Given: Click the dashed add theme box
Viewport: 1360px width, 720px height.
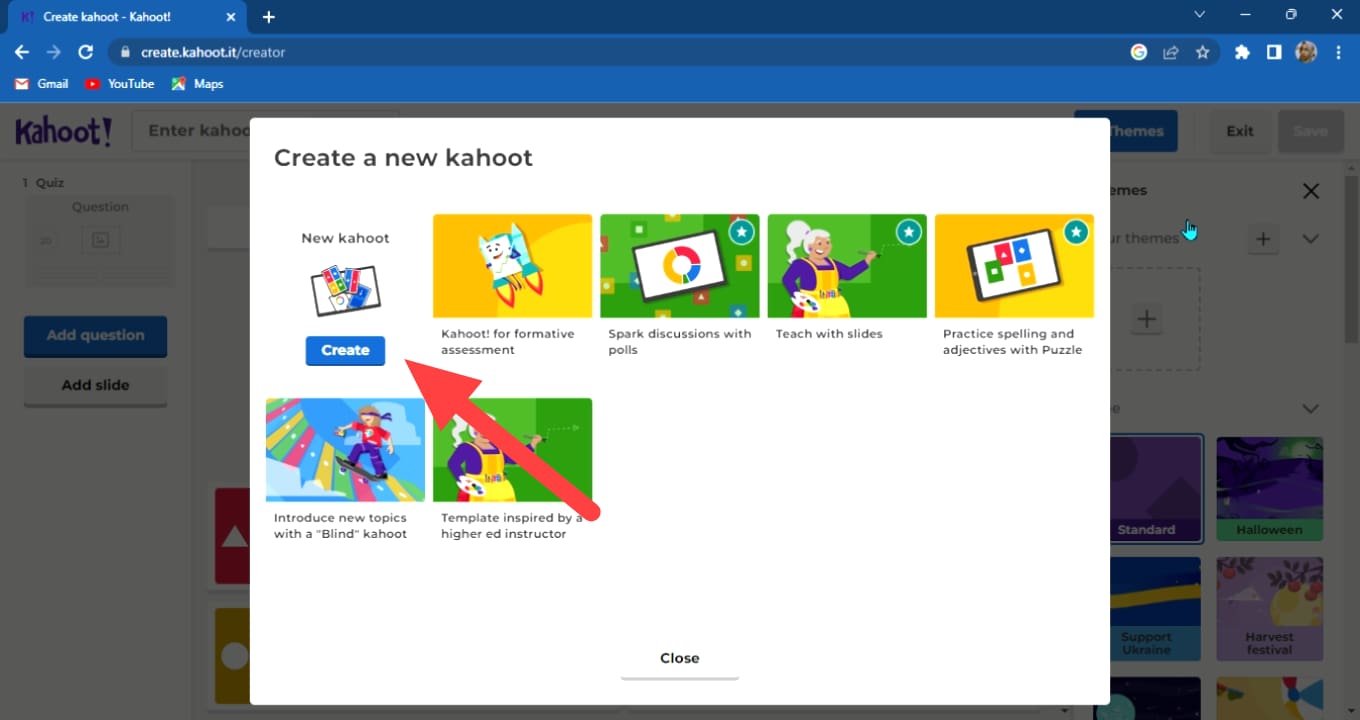Looking at the screenshot, I should tap(1147, 320).
